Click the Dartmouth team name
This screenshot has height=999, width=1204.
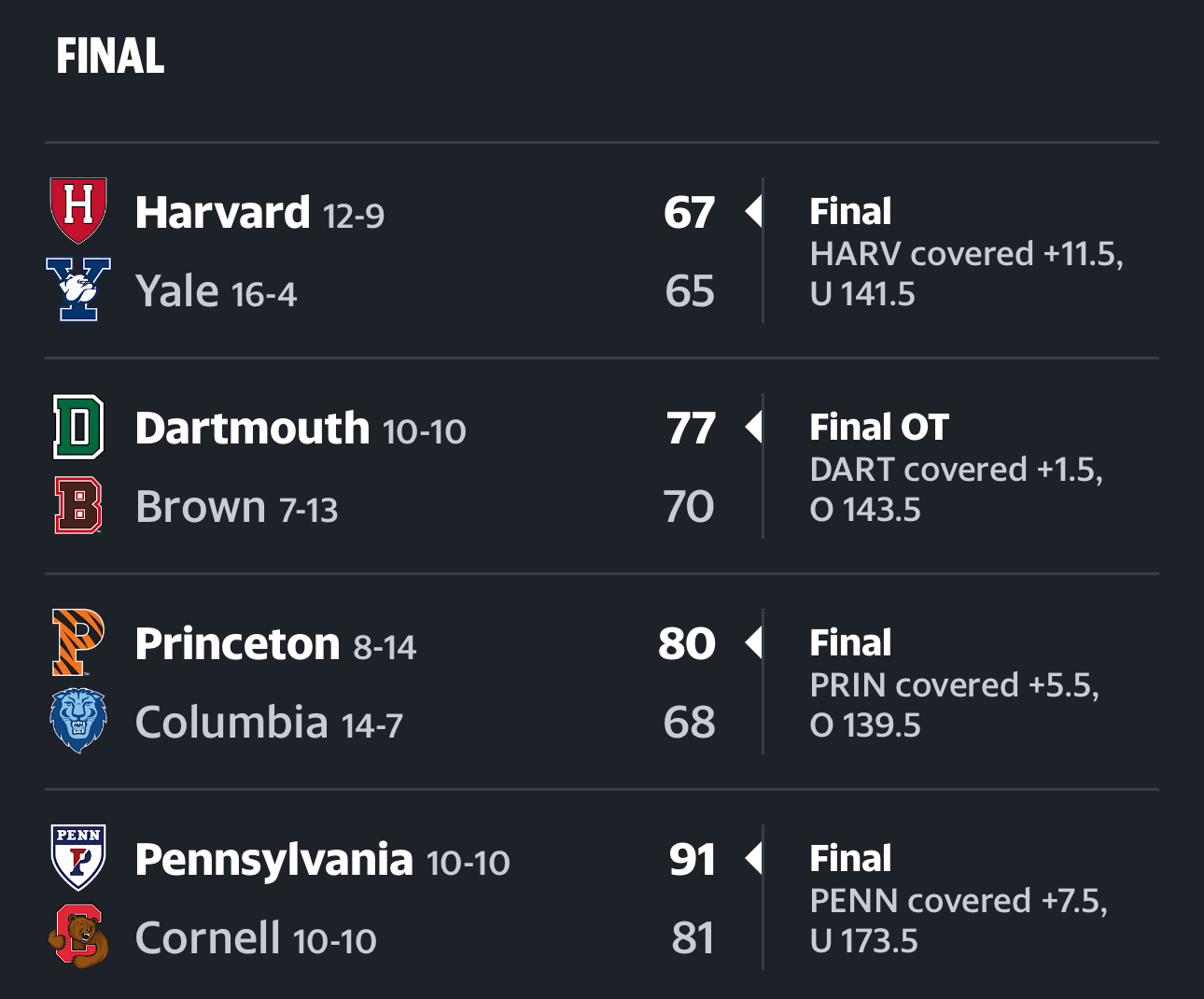(252, 428)
